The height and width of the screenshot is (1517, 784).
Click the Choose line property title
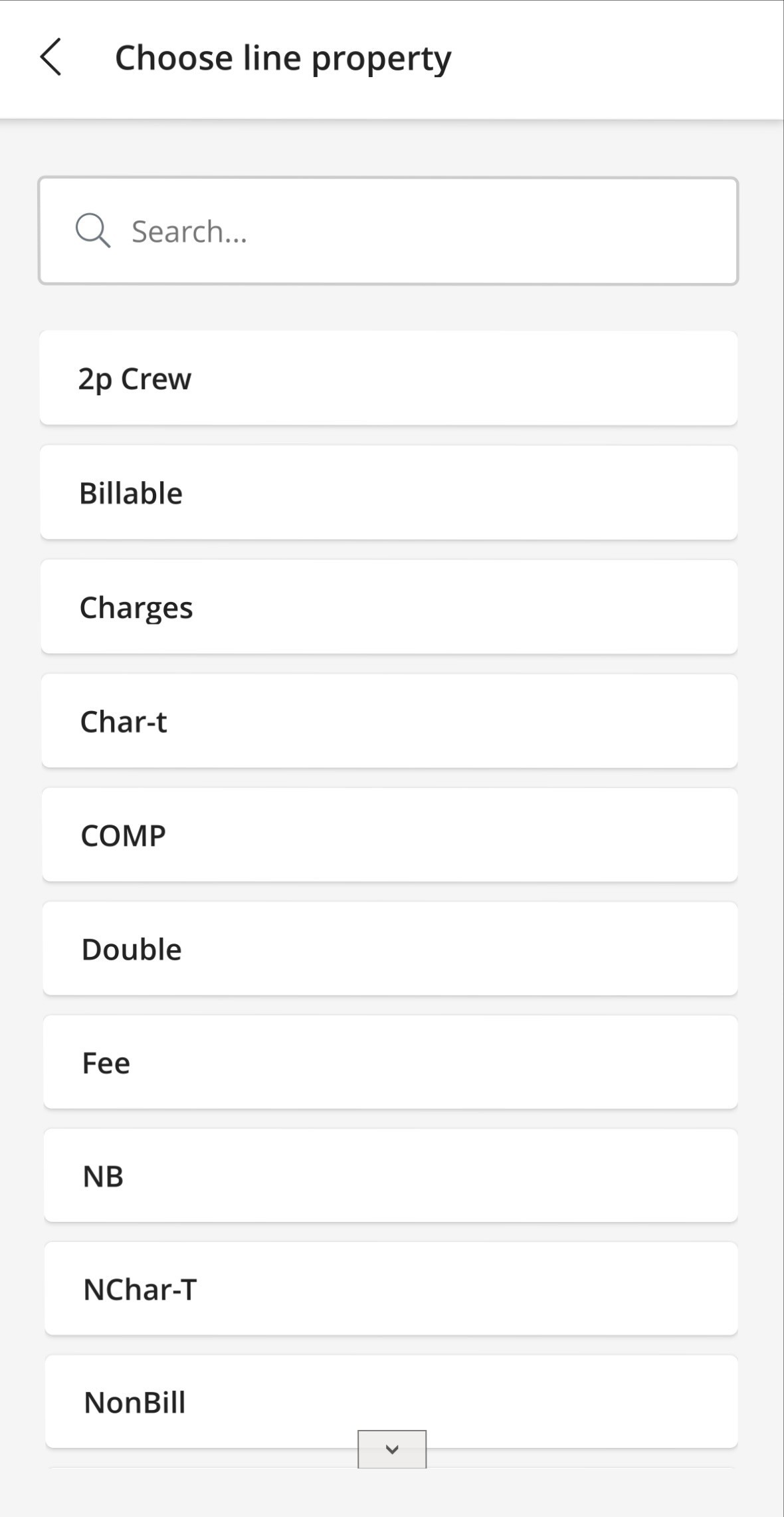[x=283, y=58]
